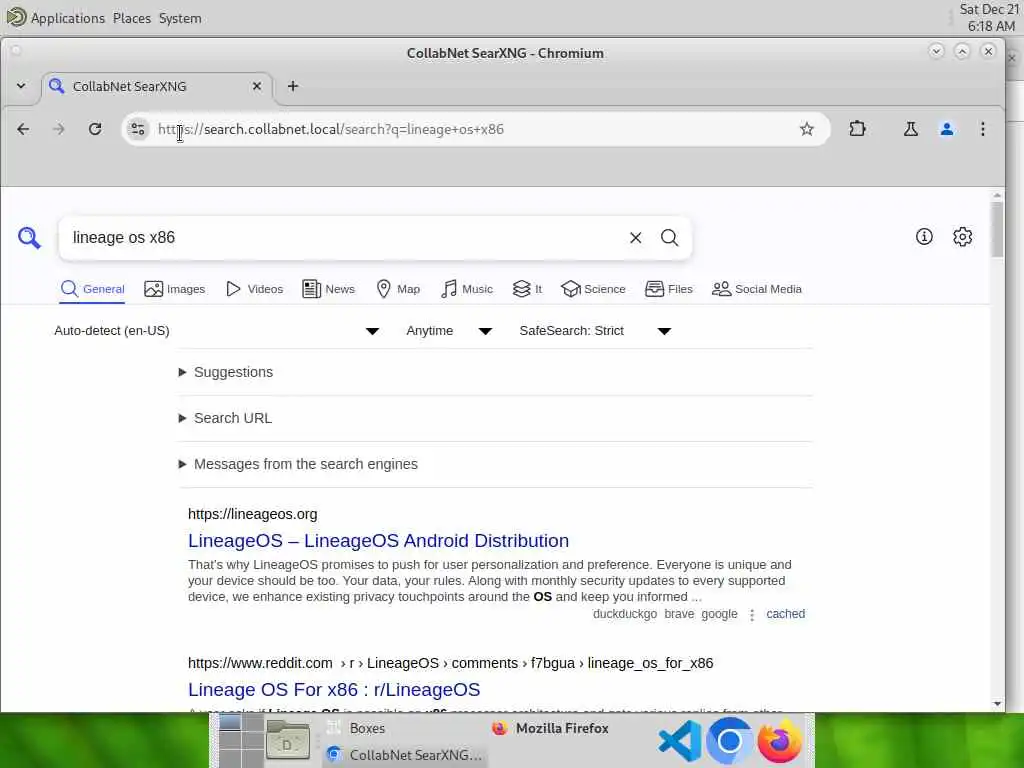Close the CollabNet SearXNG tab
The width and height of the screenshot is (1024, 768).
pos(257,86)
